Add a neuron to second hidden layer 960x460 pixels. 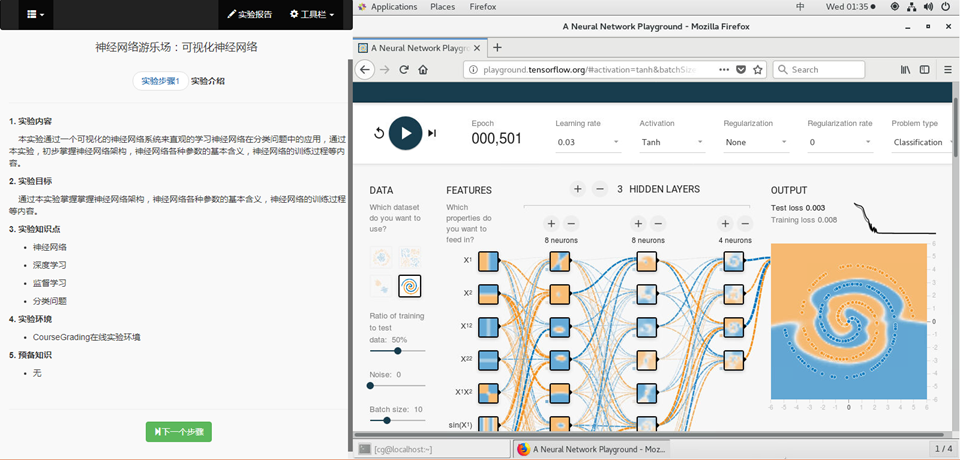[x=638, y=224]
